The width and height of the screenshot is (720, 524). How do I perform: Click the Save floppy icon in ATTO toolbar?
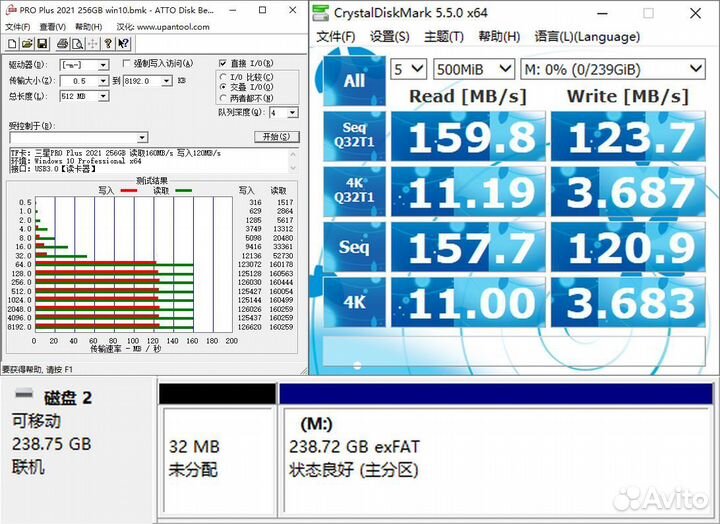pos(42,44)
